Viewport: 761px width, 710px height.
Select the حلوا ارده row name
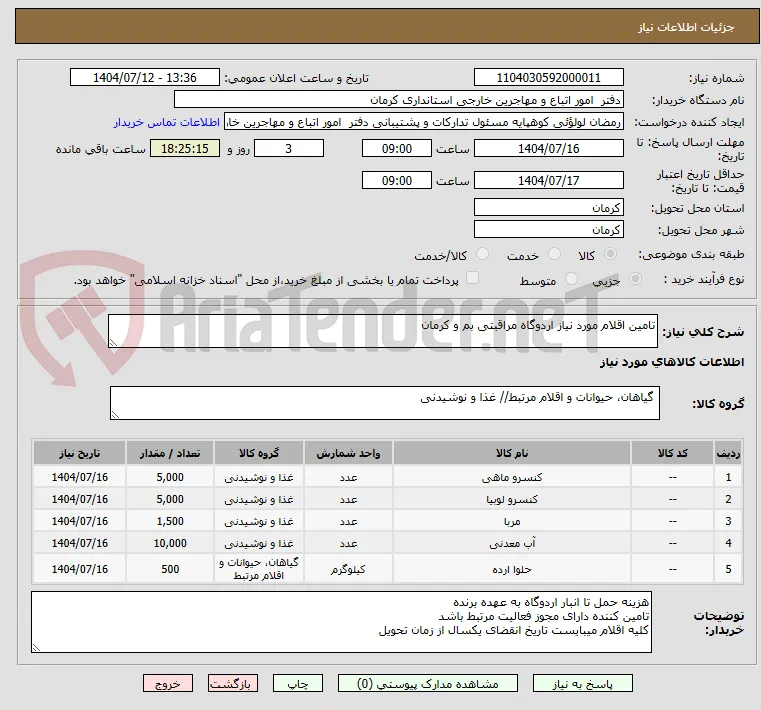click(512, 569)
